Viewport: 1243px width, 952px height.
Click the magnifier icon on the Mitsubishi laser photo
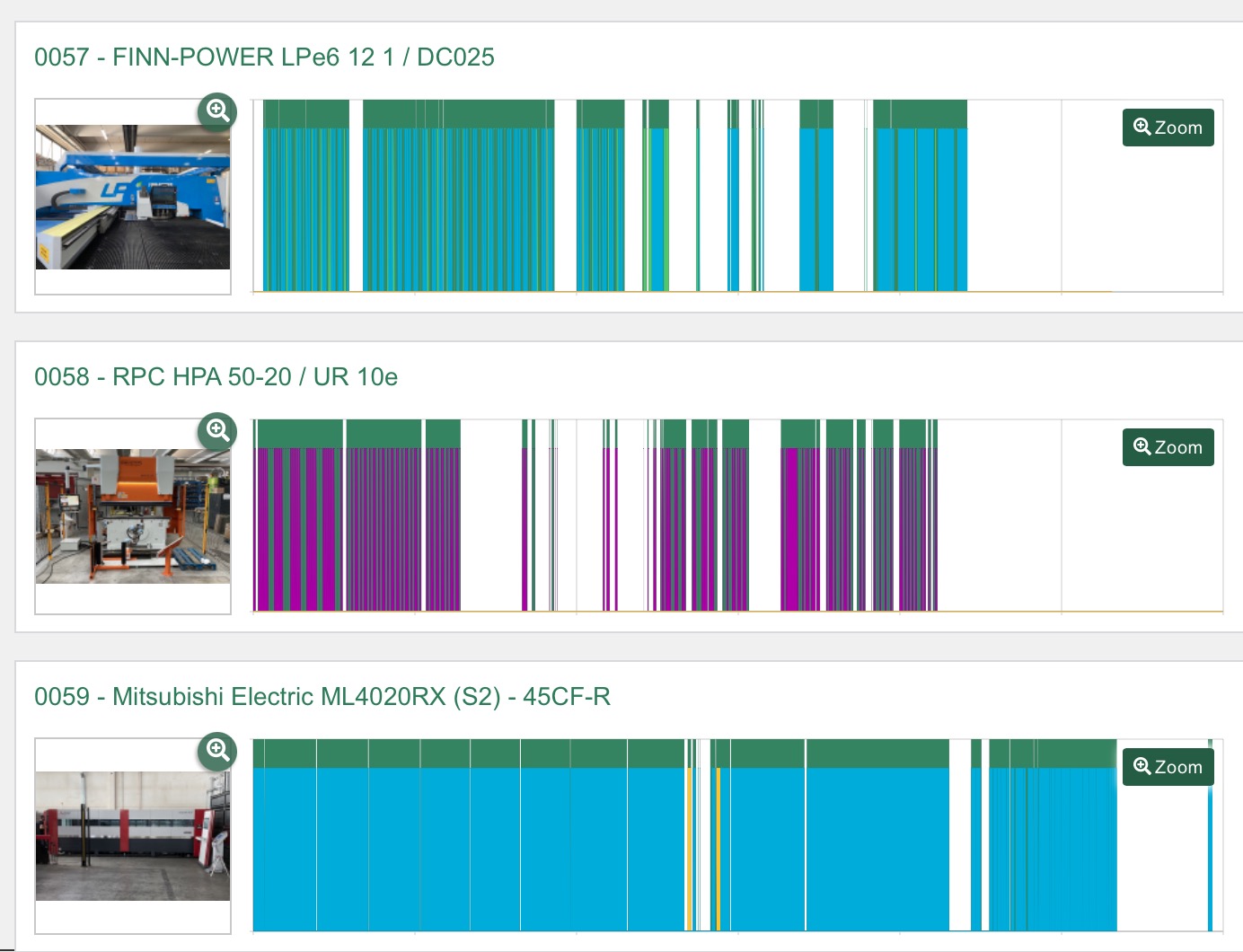coord(217,751)
